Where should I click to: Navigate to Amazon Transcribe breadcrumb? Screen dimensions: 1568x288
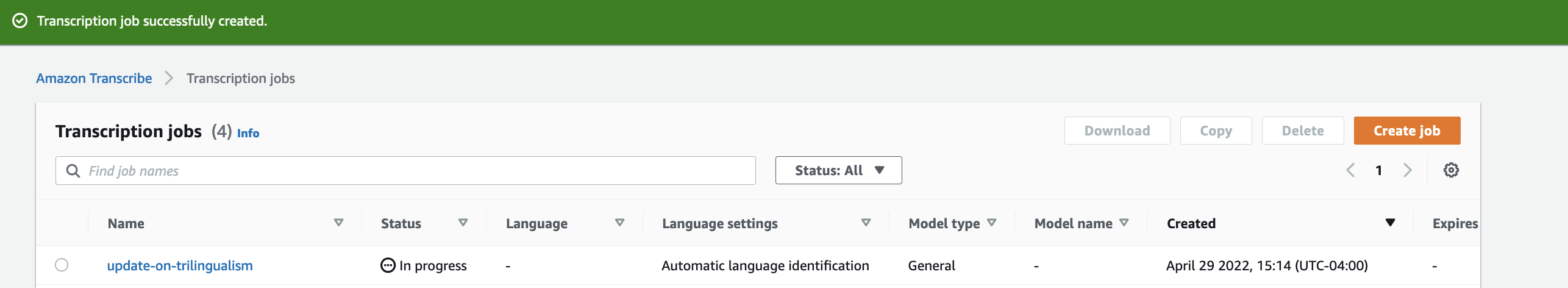tap(94, 78)
